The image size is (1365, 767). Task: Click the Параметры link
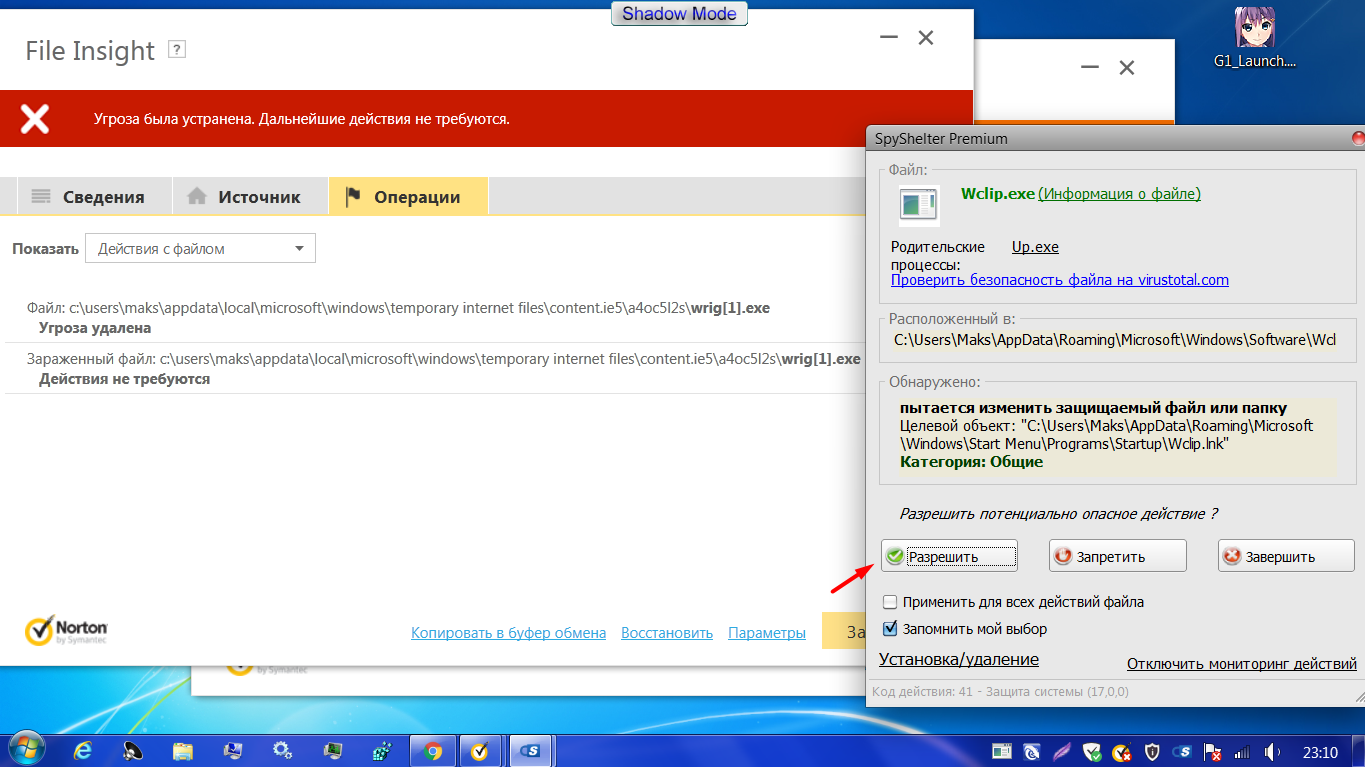coord(767,632)
